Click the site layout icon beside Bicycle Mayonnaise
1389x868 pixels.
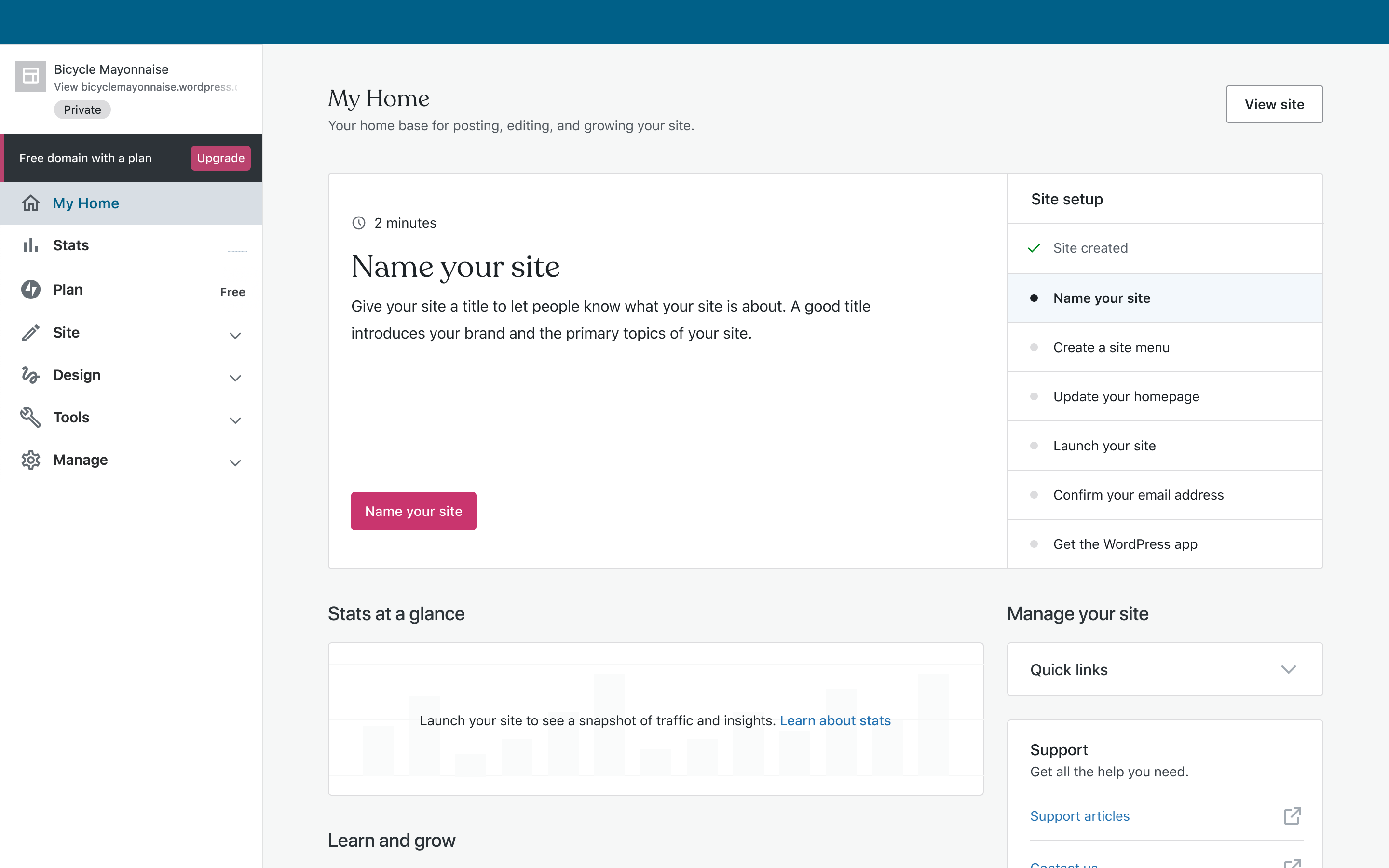coord(30,76)
